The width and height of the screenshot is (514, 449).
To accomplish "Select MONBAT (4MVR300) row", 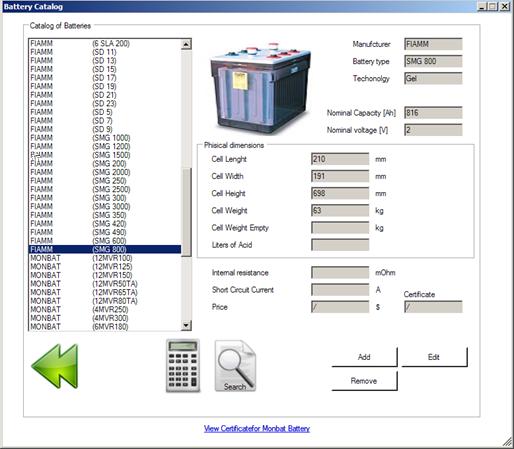I will pyautogui.click(x=105, y=318).
